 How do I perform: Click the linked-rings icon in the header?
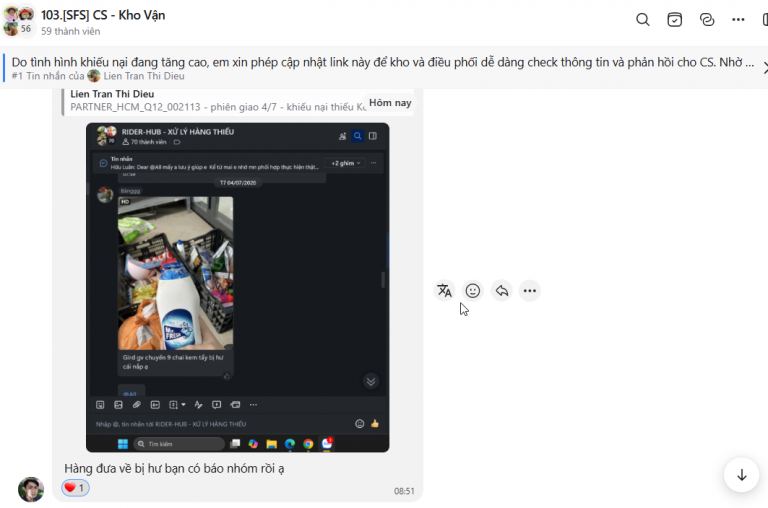click(x=707, y=20)
